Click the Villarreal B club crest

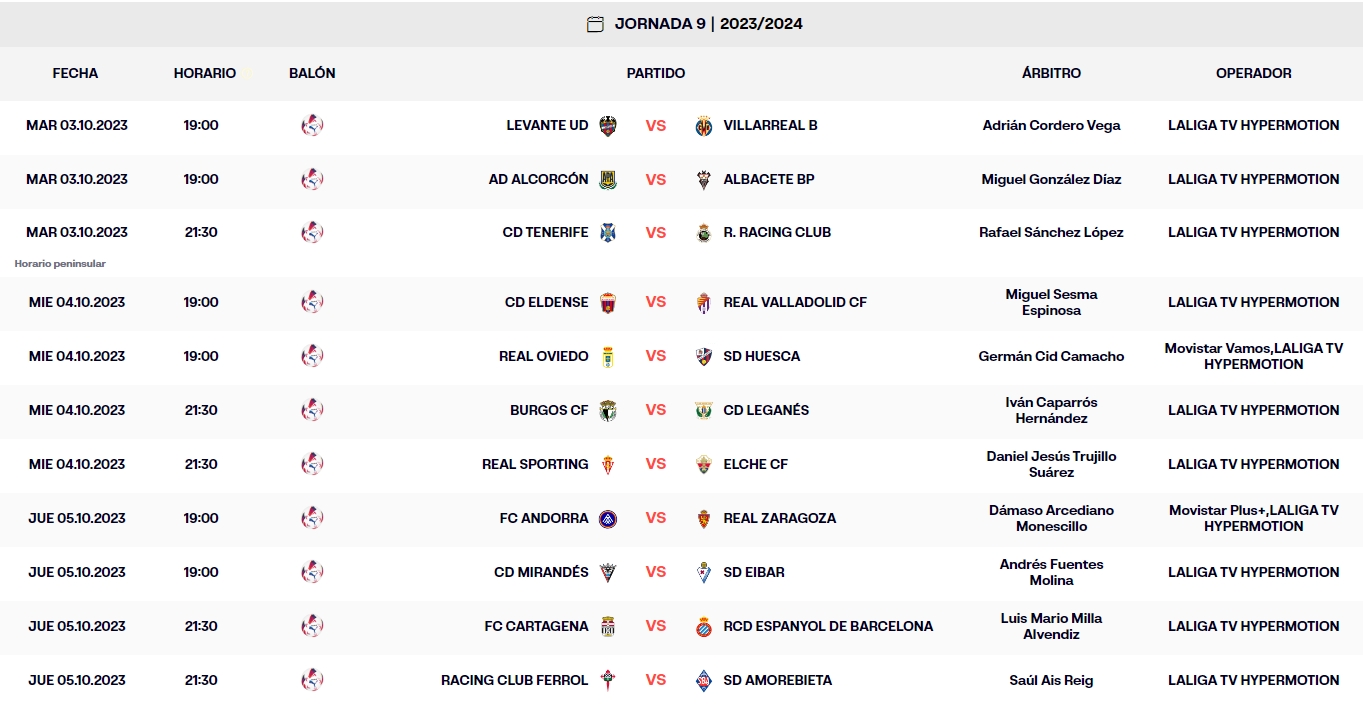(704, 126)
